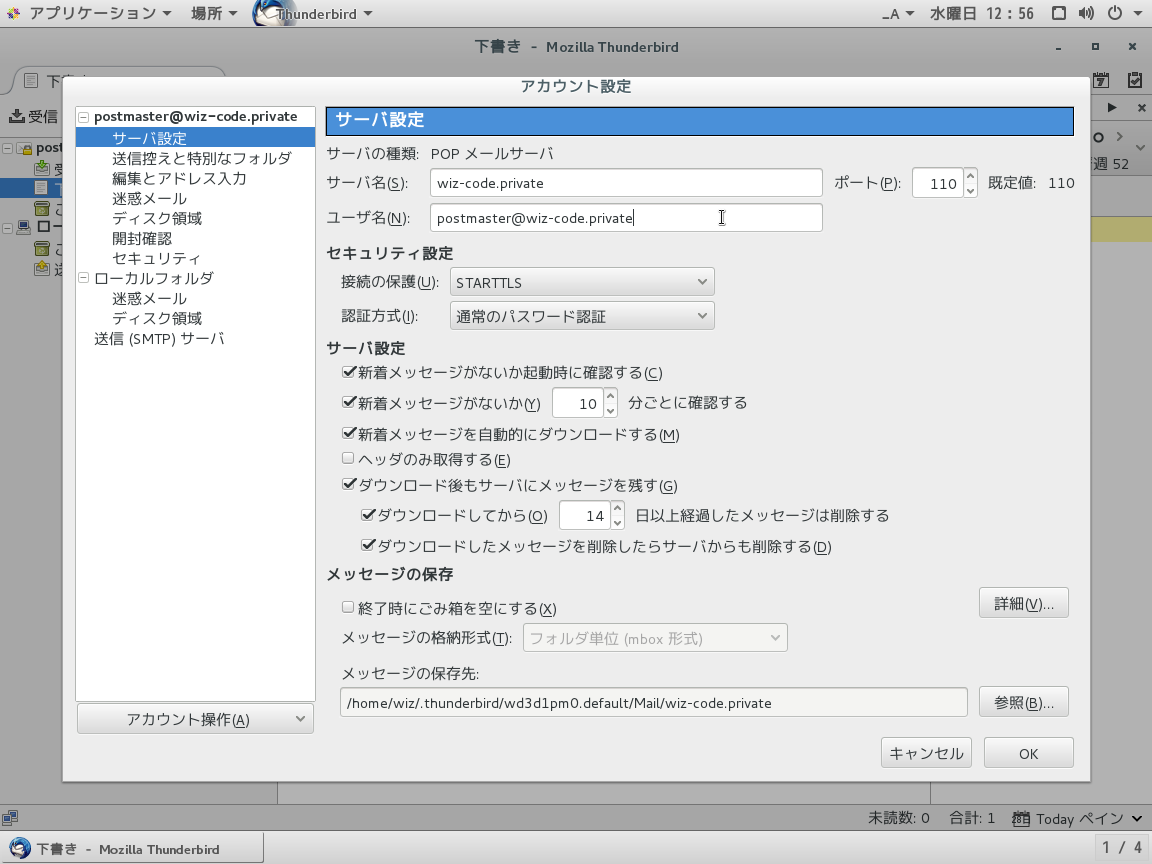1152x864 pixels.
Task: Toggle periodic check for new messages checkbox
Action: (x=348, y=403)
